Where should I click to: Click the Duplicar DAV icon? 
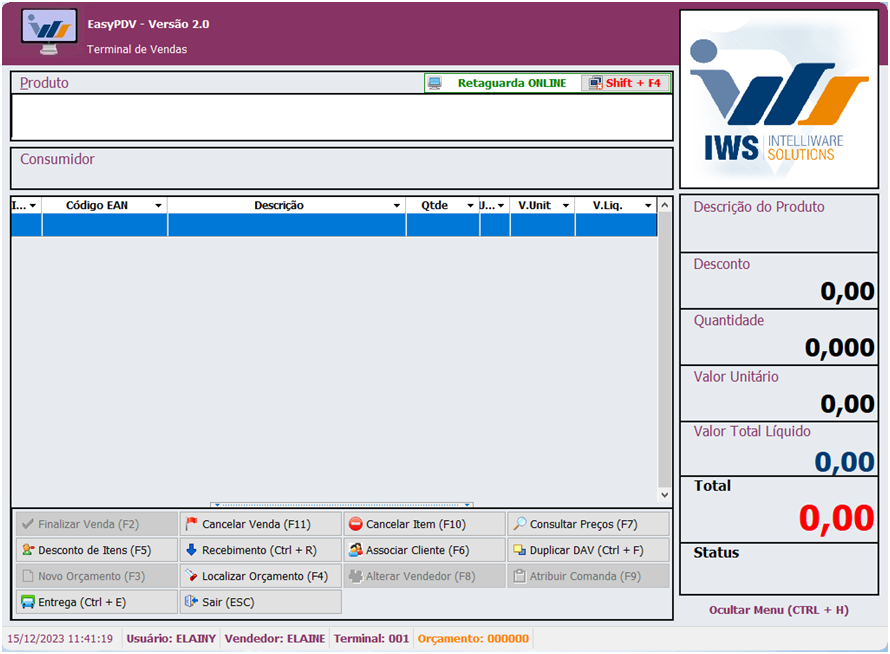519,550
